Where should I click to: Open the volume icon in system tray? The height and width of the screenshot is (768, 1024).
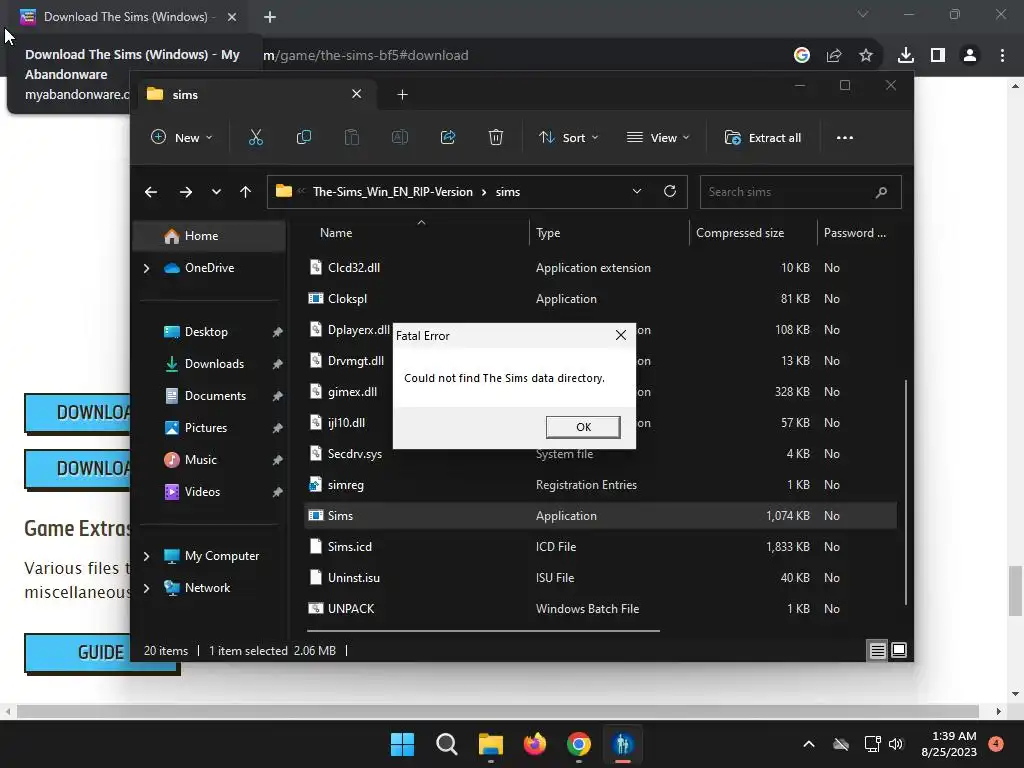[x=896, y=744]
